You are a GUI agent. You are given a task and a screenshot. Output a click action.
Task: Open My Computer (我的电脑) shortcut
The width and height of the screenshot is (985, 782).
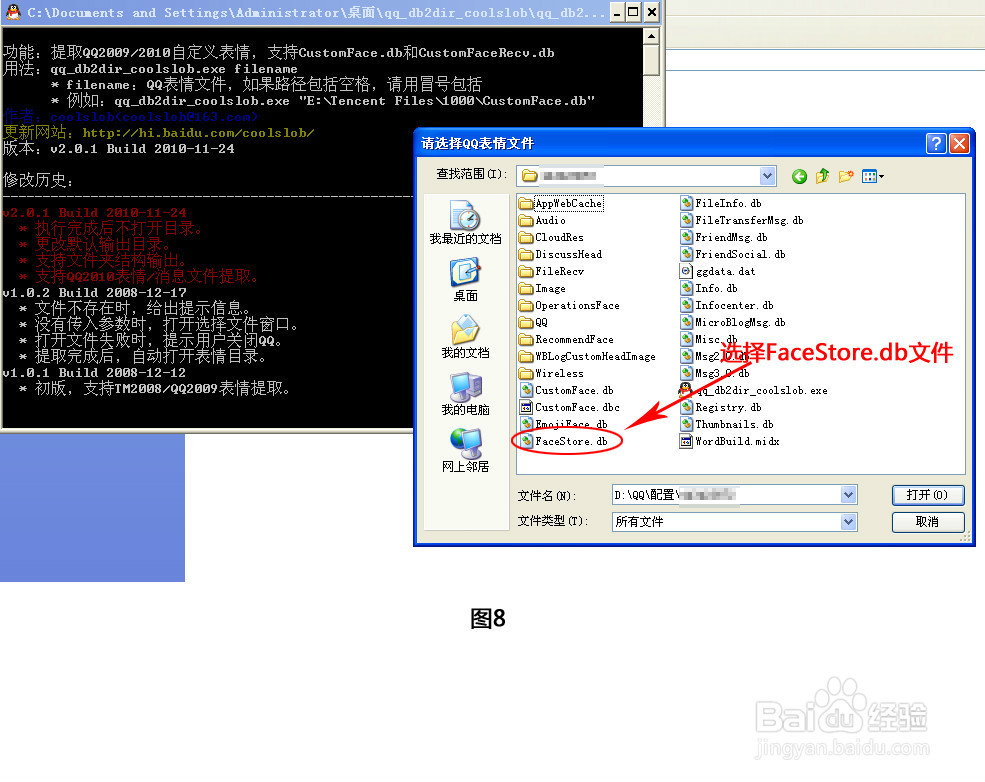point(465,394)
